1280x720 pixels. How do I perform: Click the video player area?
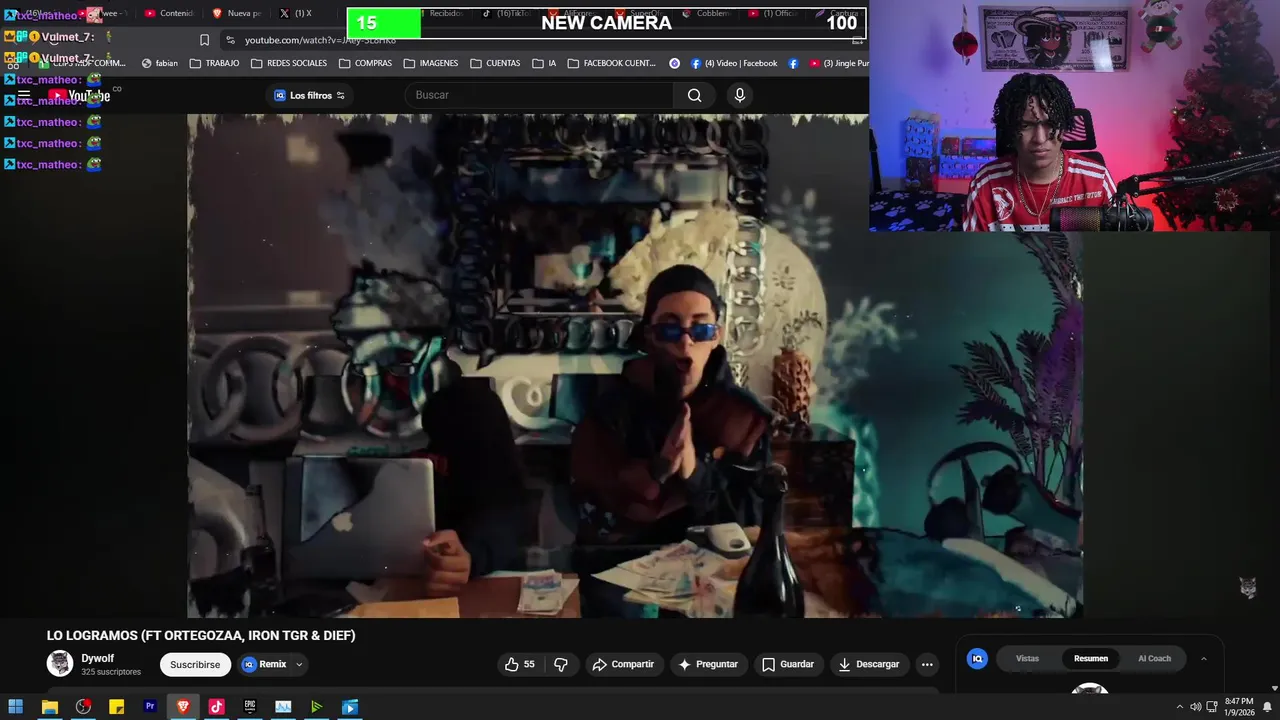click(x=634, y=365)
